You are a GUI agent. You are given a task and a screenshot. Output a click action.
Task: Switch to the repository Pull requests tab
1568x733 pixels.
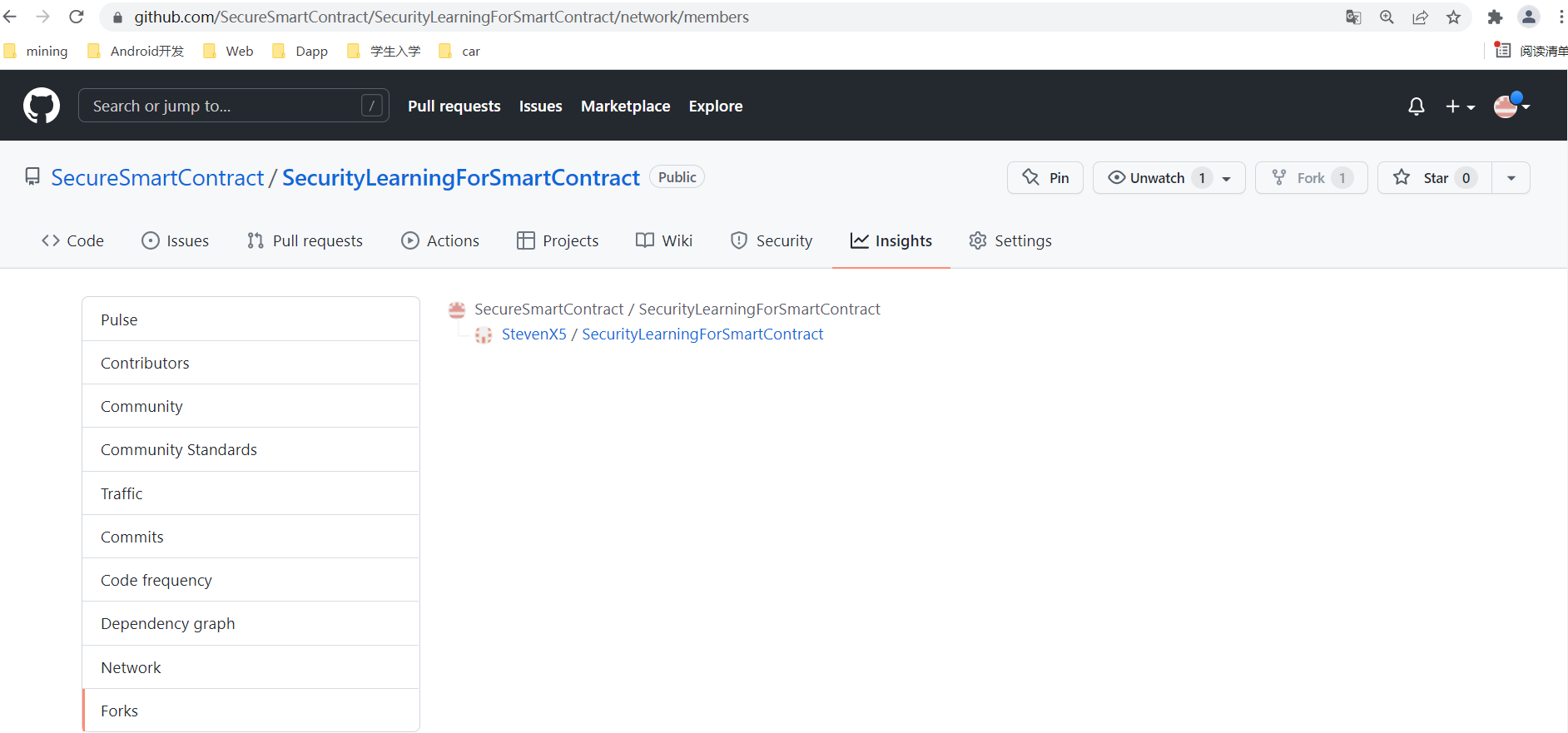click(x=305, y=240)
